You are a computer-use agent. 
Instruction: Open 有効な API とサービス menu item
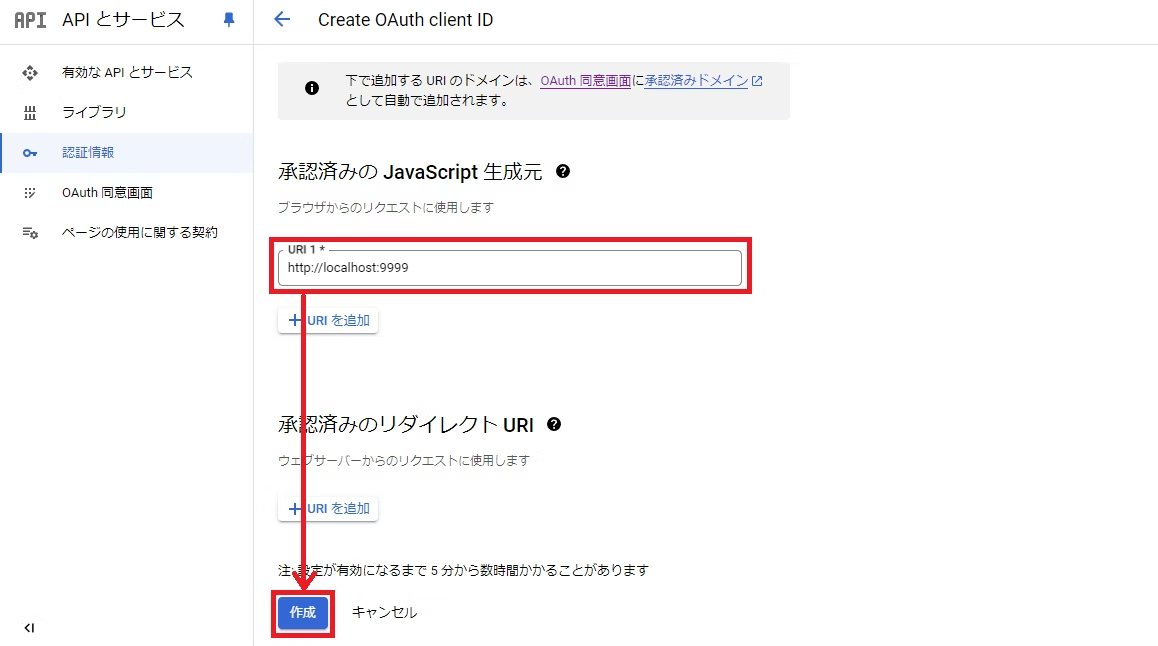127,72
